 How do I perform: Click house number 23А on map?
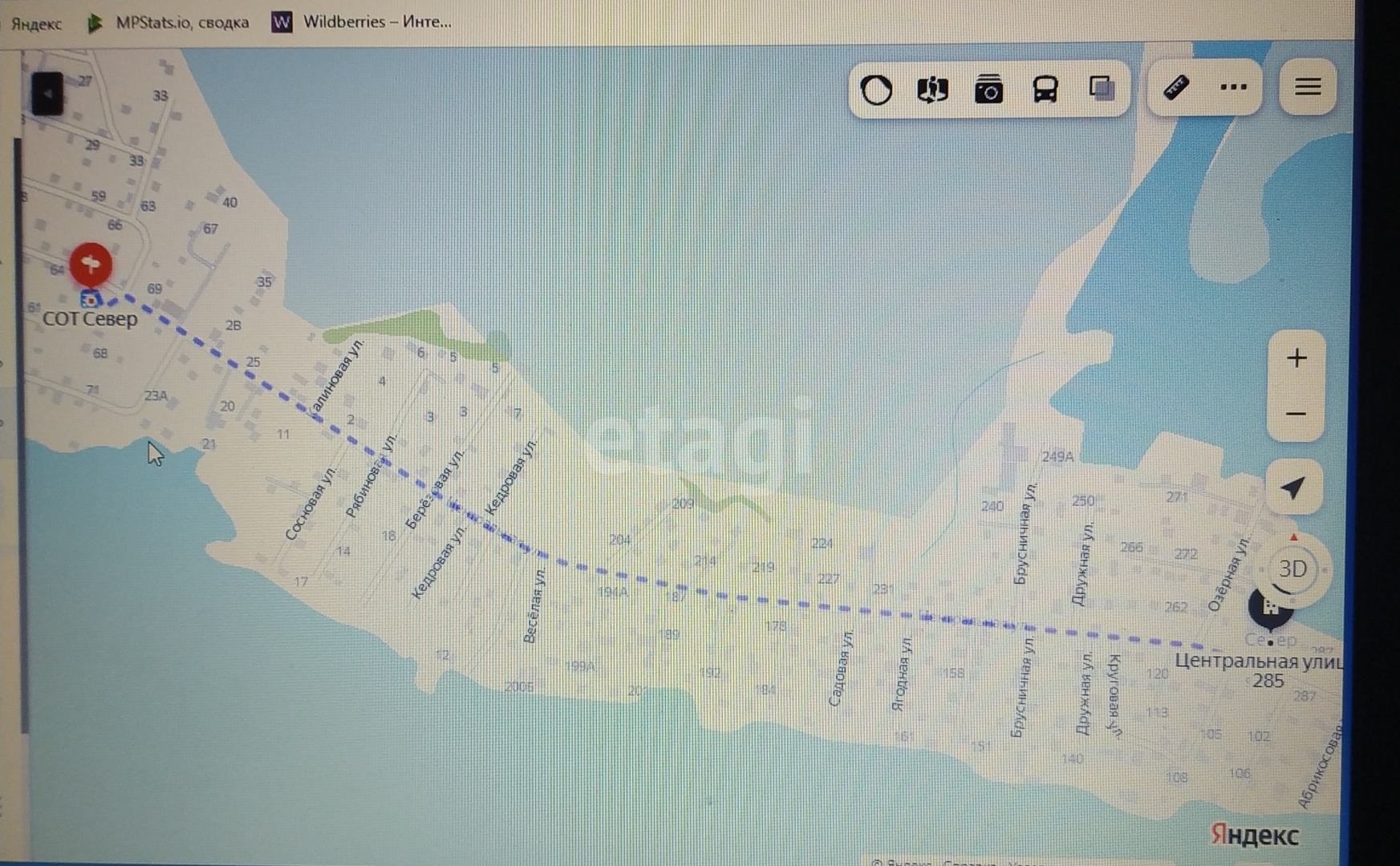click(156, 395)
